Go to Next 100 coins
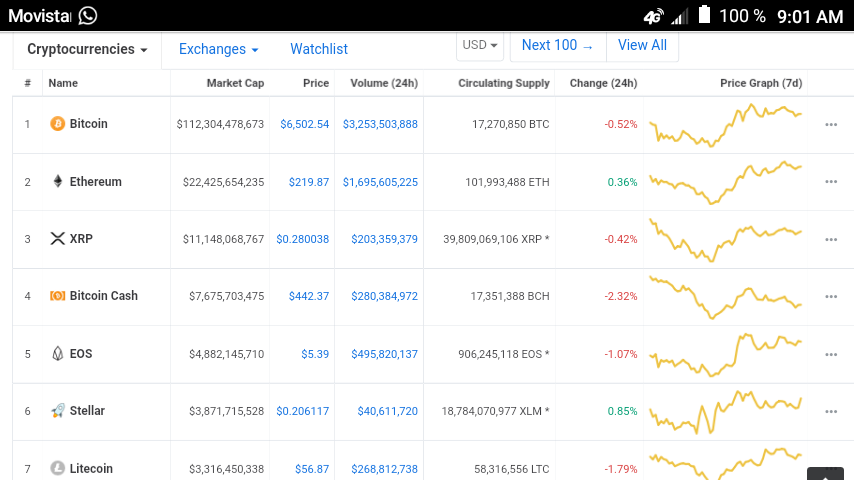 (558, 45)
